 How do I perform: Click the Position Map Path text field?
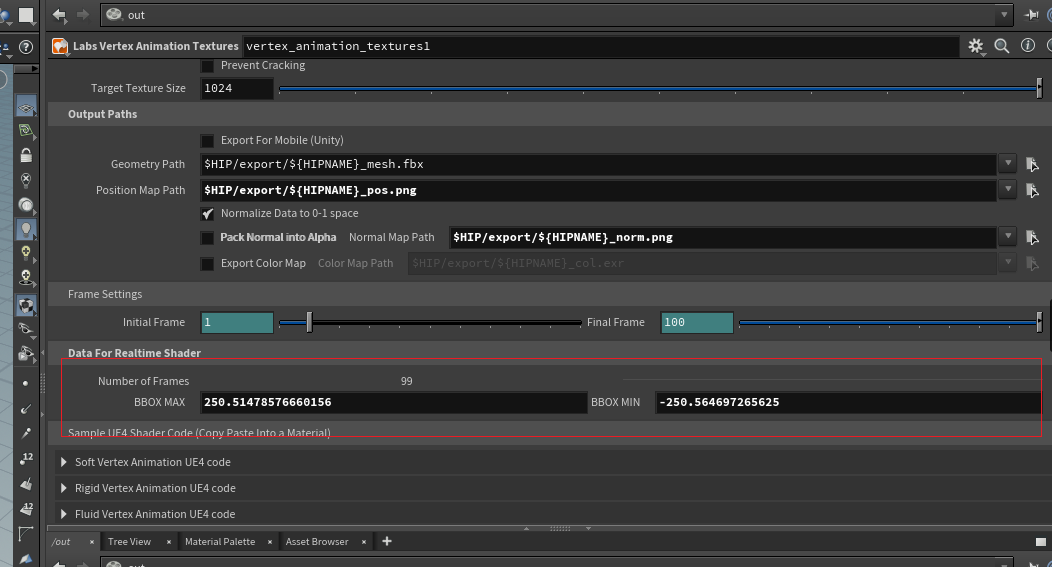[598, 190]
